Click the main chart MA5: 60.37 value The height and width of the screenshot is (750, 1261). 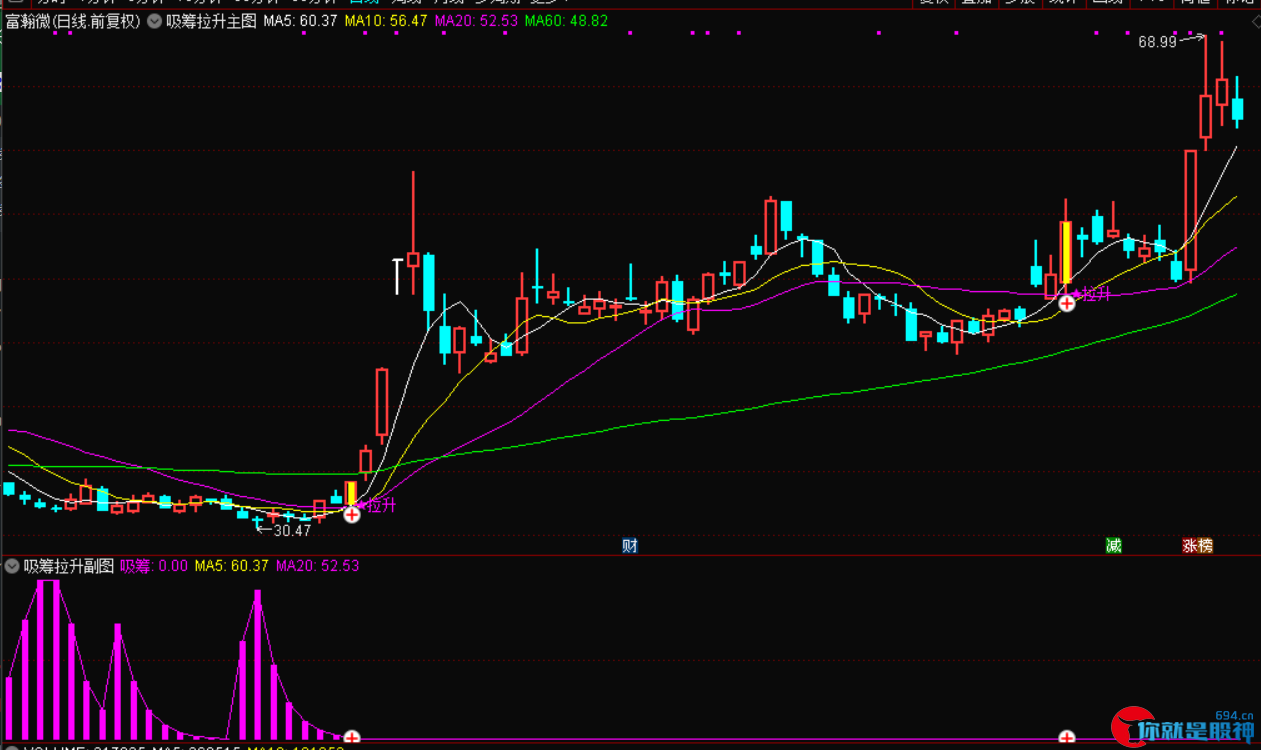[x=300, y=20]
